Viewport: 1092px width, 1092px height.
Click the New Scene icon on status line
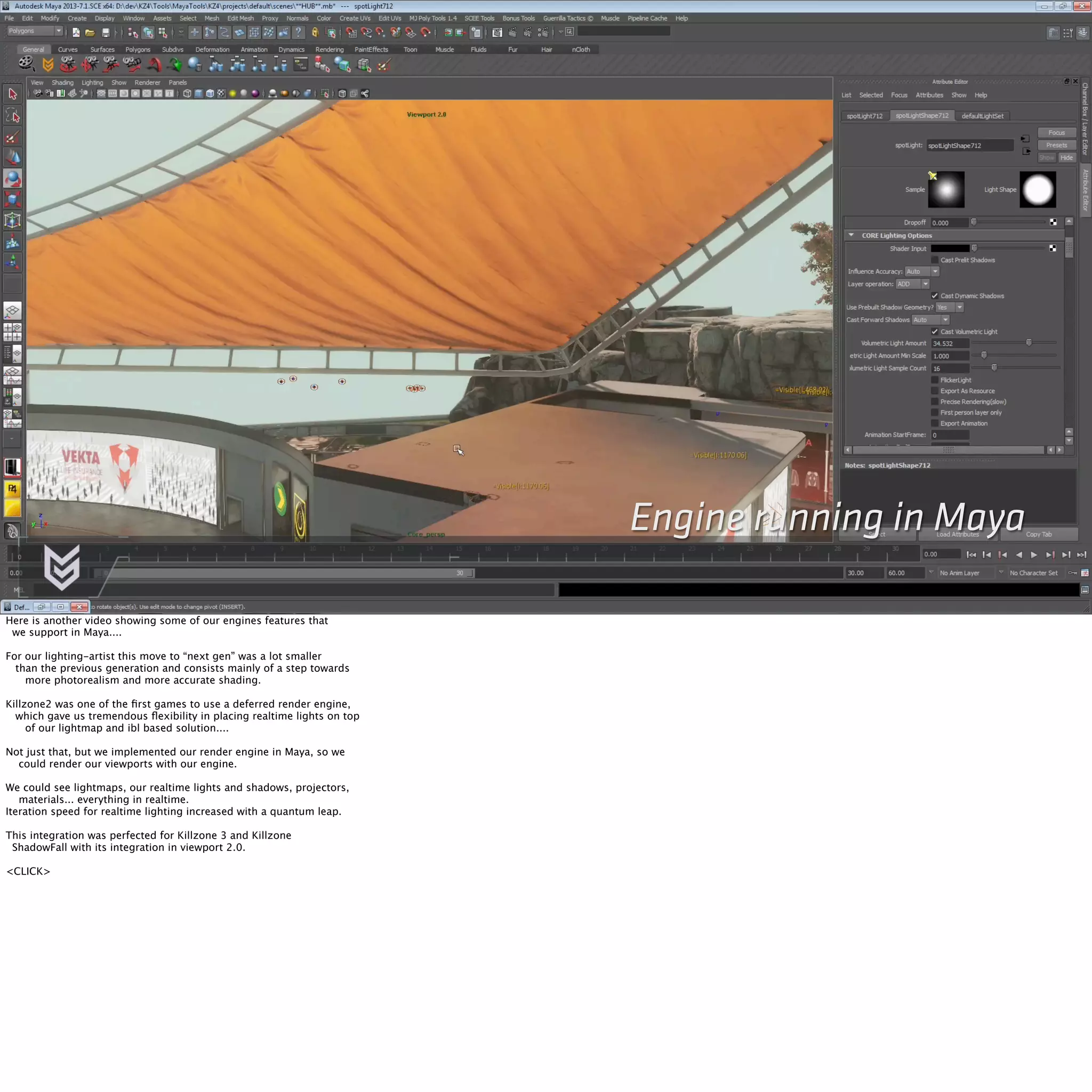coord(76,33)
